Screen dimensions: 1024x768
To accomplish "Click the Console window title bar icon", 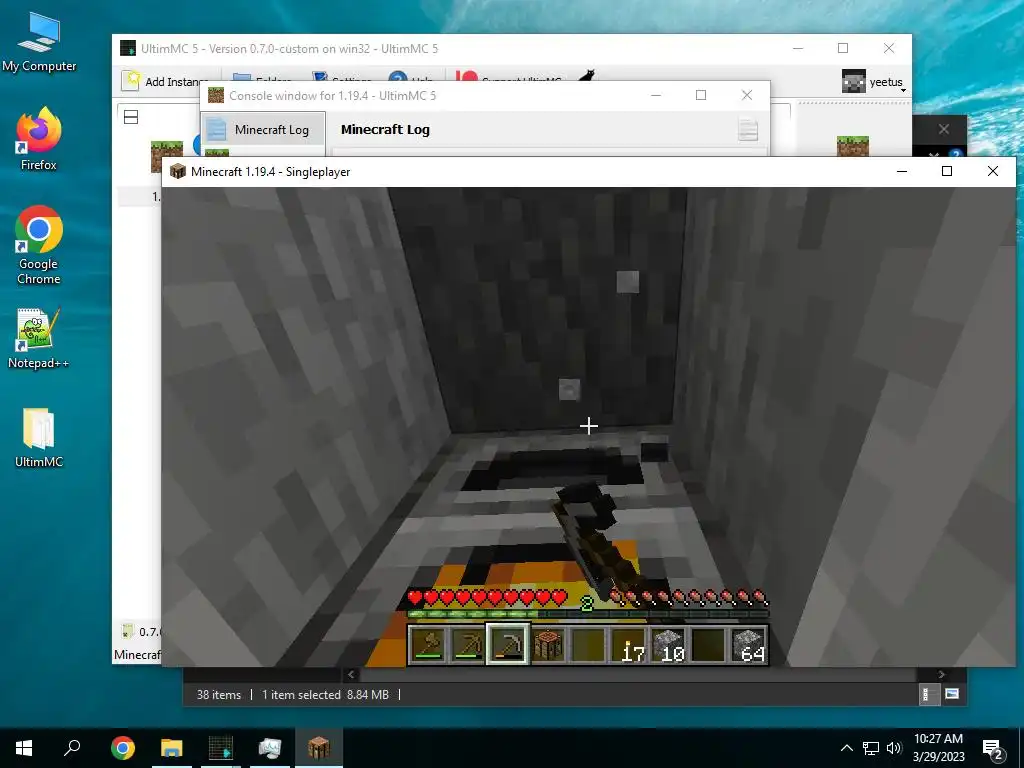I will point(216,95).
